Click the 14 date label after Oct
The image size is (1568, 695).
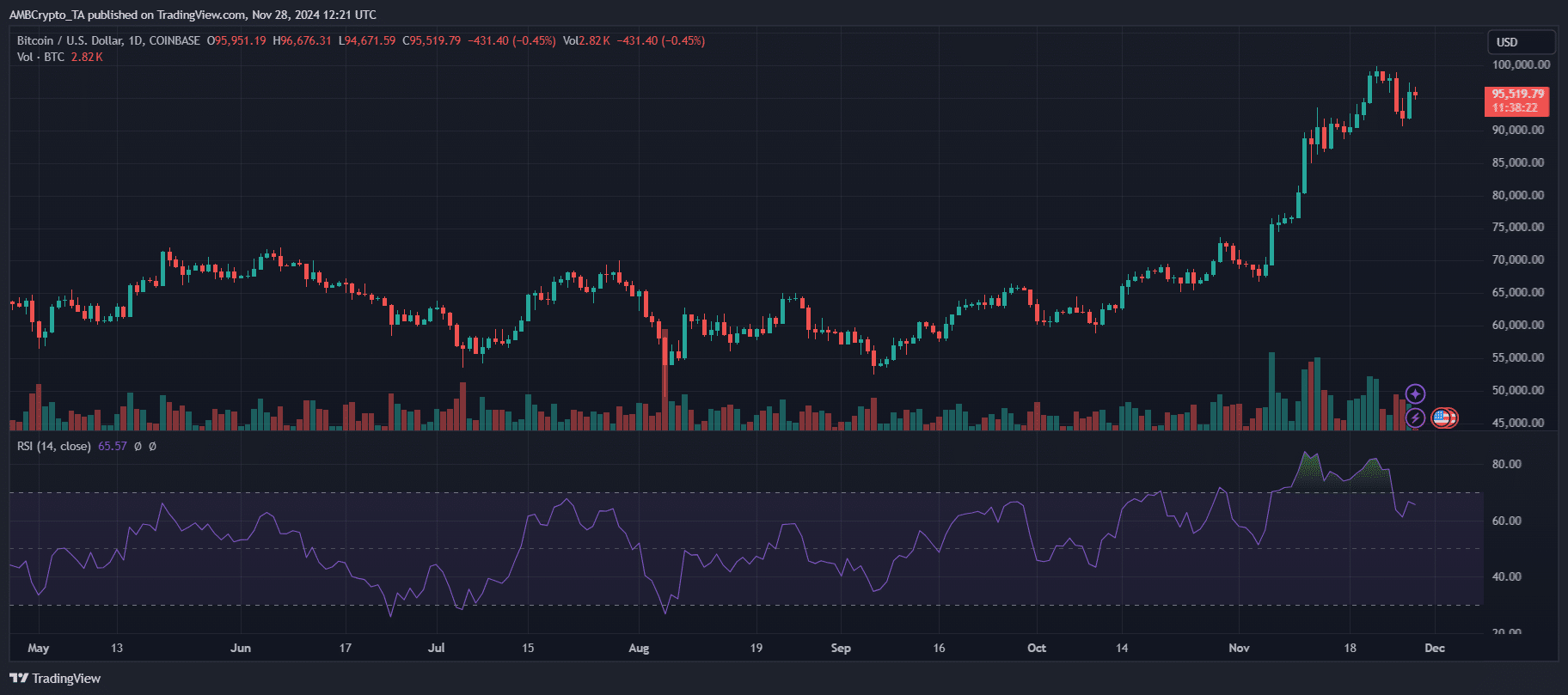click(1122, 648)
